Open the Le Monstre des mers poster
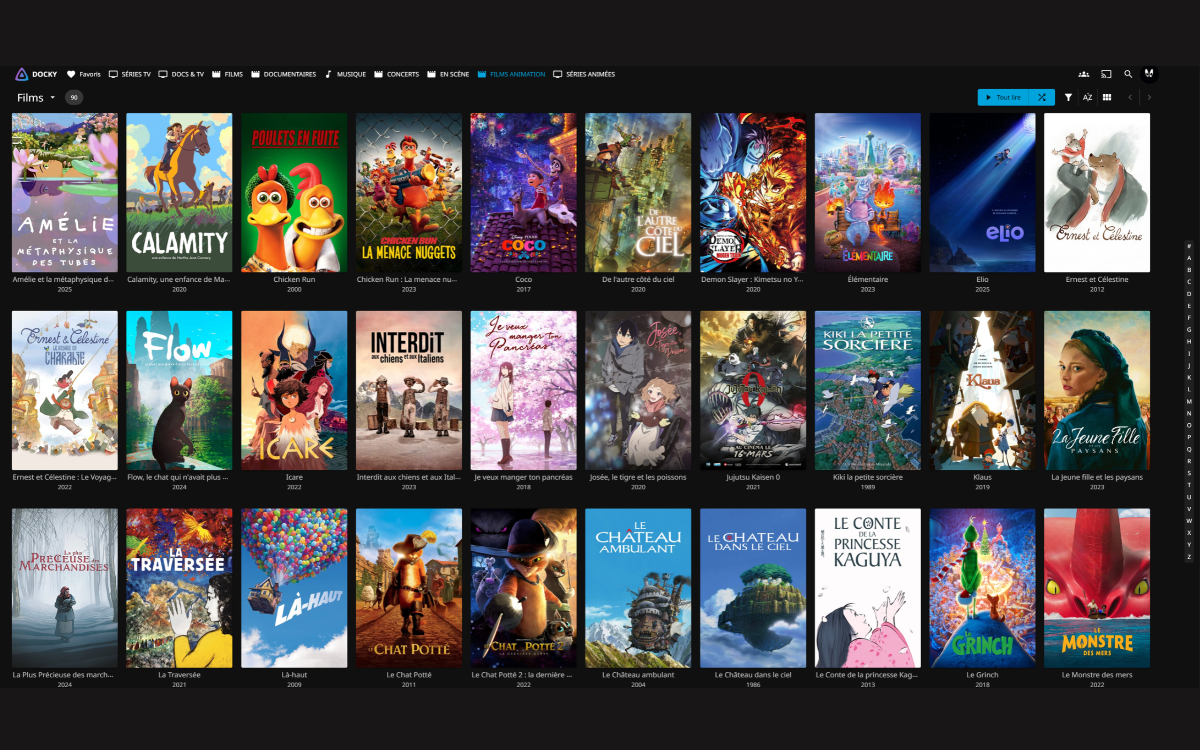 1097,588
